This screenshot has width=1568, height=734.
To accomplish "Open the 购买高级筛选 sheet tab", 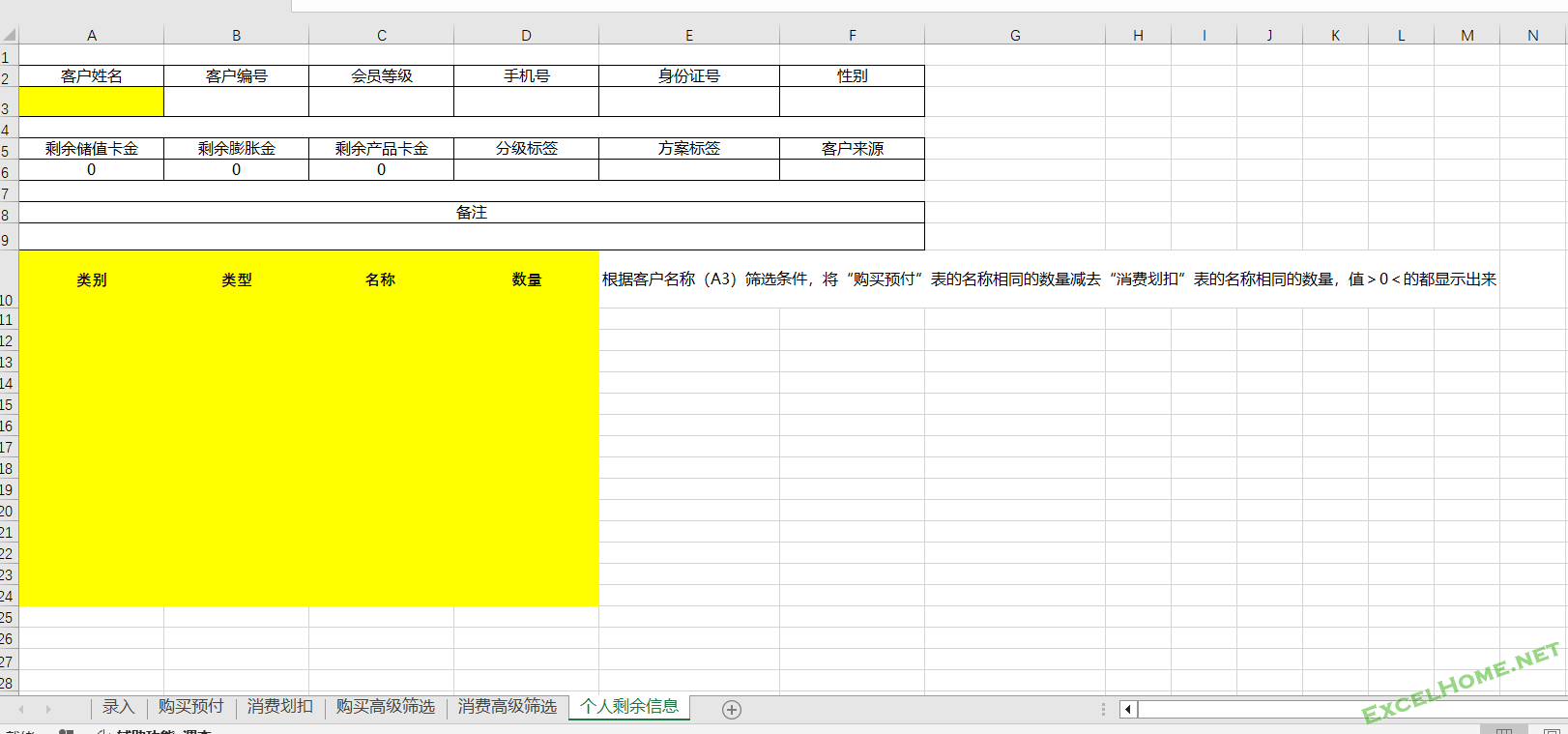I will tap(385, 707).
